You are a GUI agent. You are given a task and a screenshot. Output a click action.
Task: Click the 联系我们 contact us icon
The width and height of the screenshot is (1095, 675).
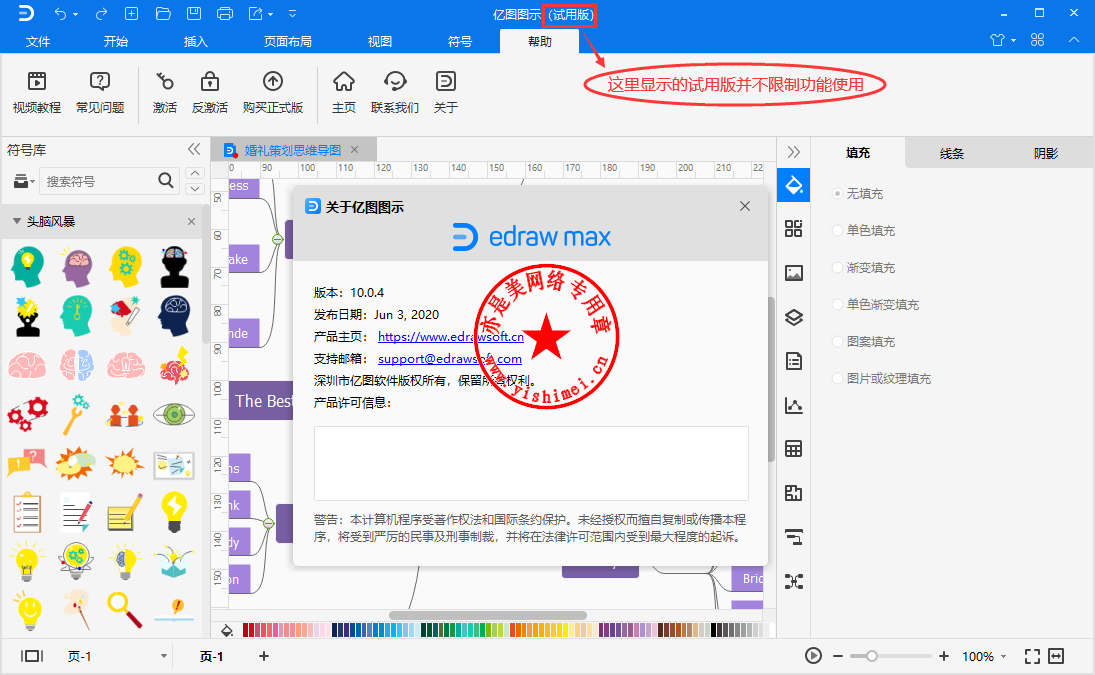pyautogui.click(x=395, y=91)
